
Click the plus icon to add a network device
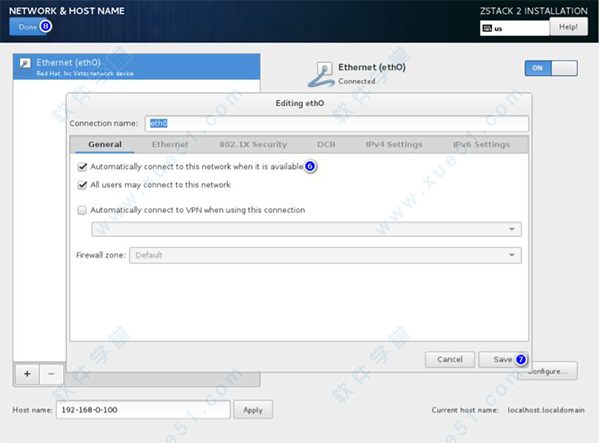tap(27, 373)
